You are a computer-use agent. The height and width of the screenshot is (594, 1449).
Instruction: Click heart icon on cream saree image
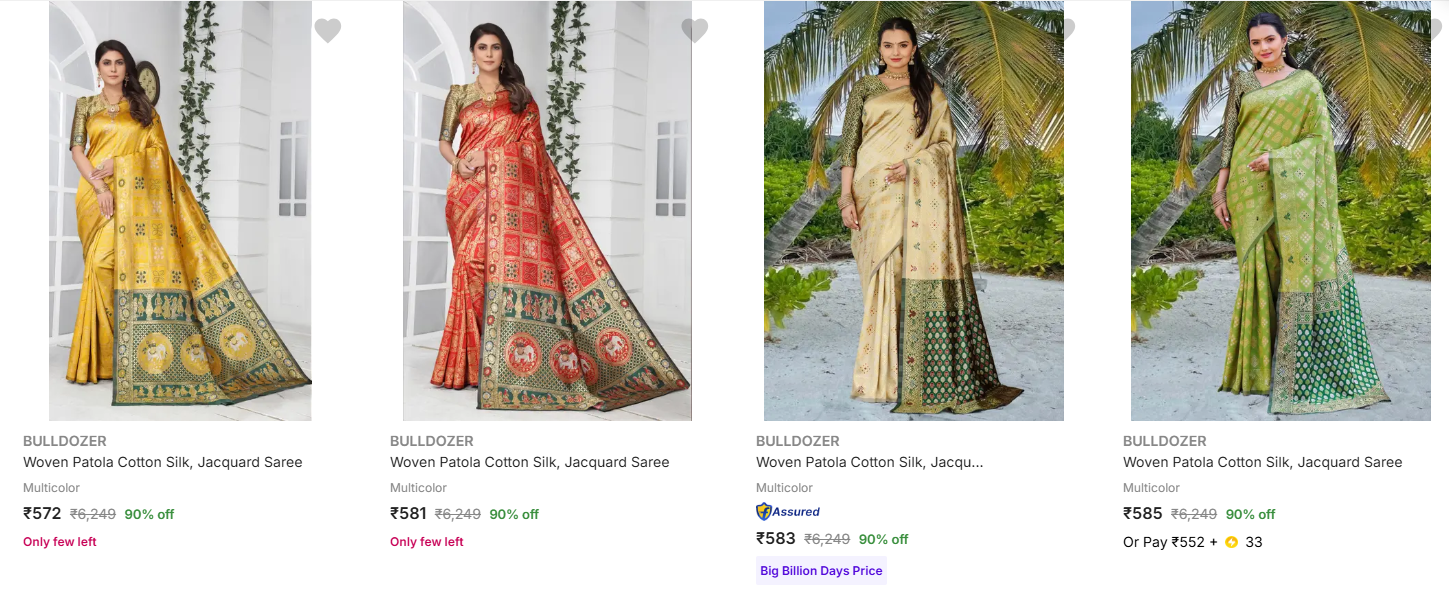click(x=1067, y=31)
